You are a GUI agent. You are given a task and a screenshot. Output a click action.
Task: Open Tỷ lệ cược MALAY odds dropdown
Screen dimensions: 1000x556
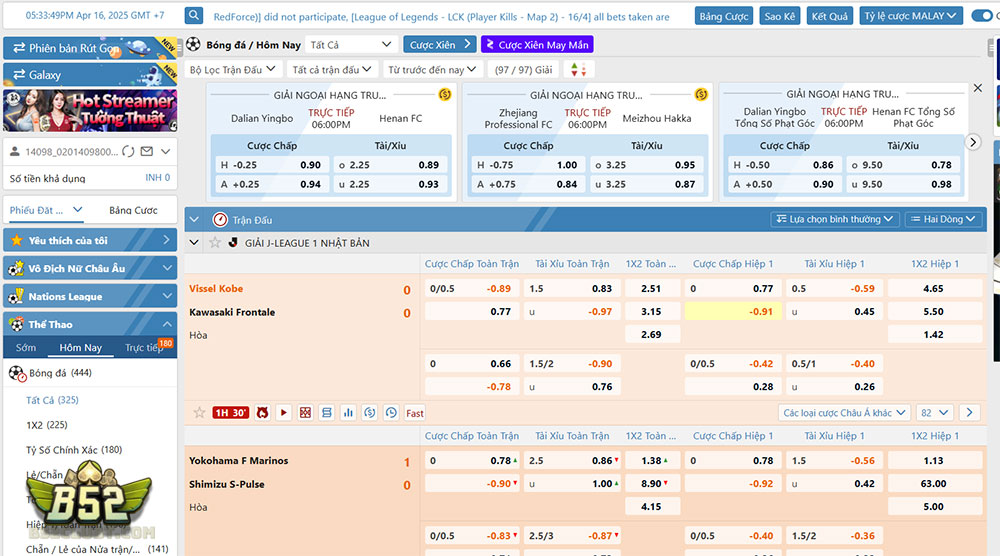[911, 15]
